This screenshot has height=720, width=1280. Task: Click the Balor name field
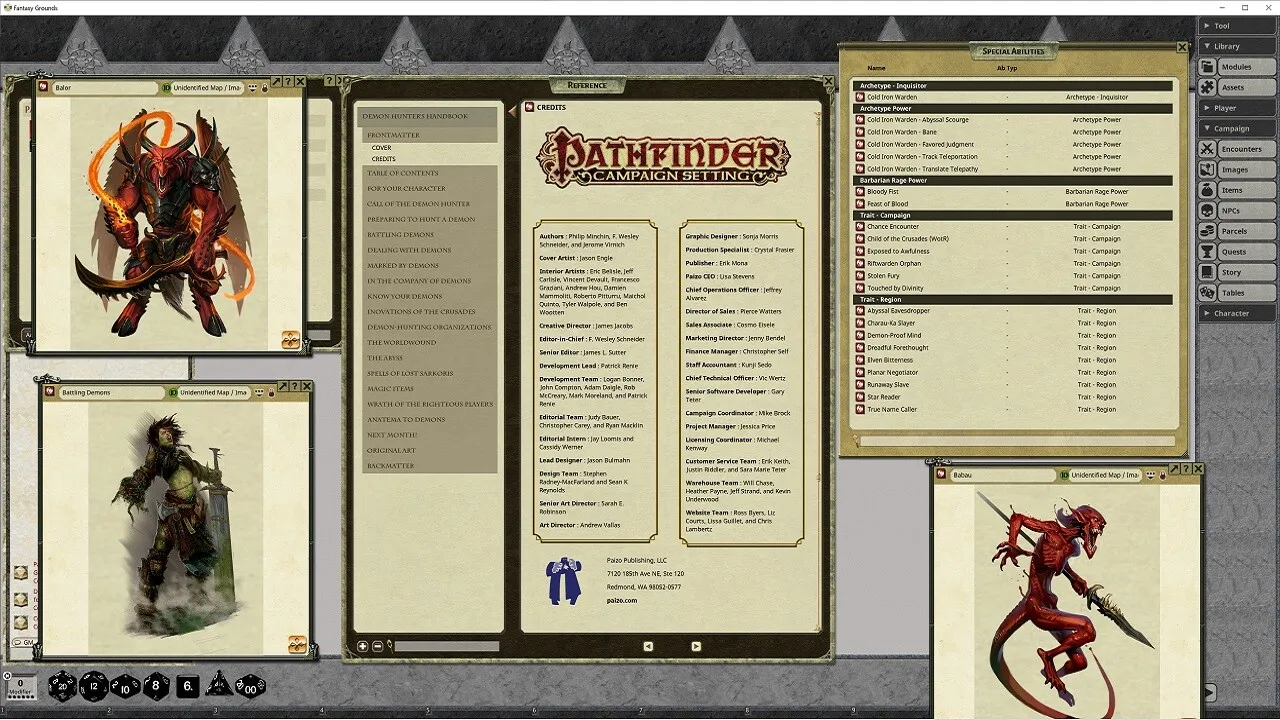point(104,88)
